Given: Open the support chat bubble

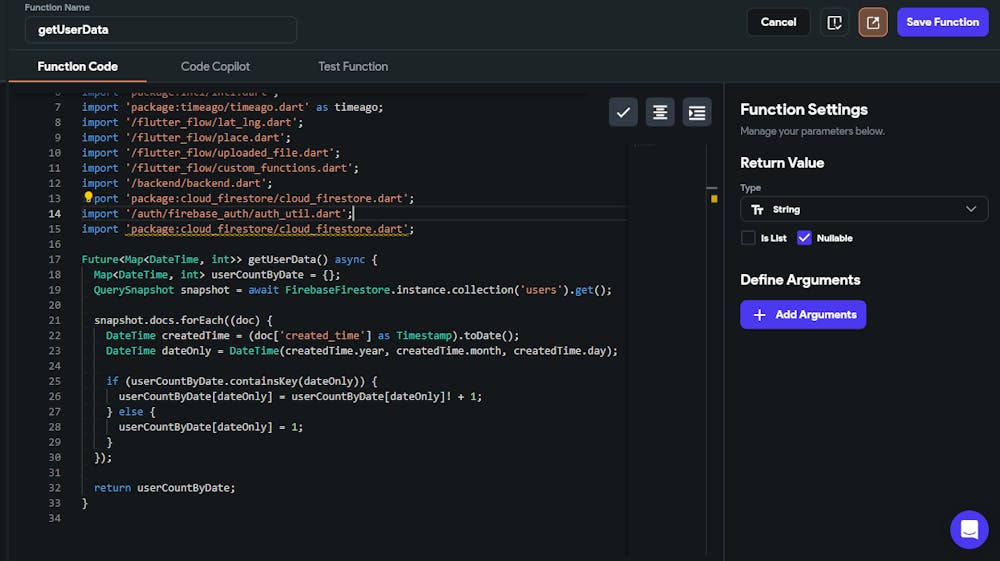Looking at the screenshot, I should click(x=969, y=530).
